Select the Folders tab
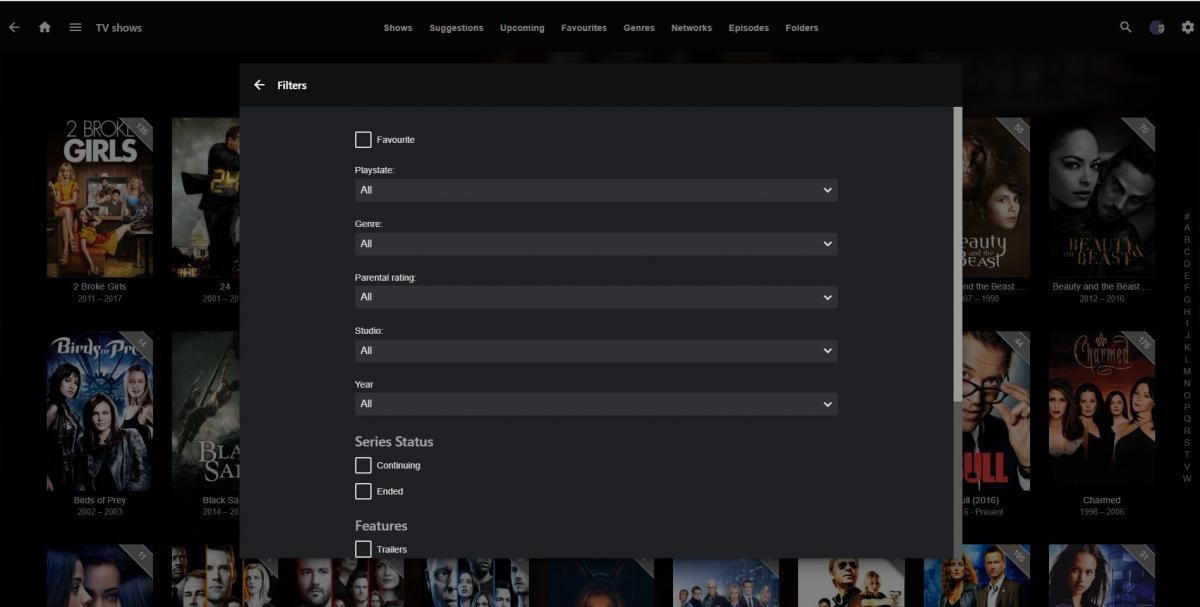This screenshot has width=1200, height=607. [x=802, y=28]
